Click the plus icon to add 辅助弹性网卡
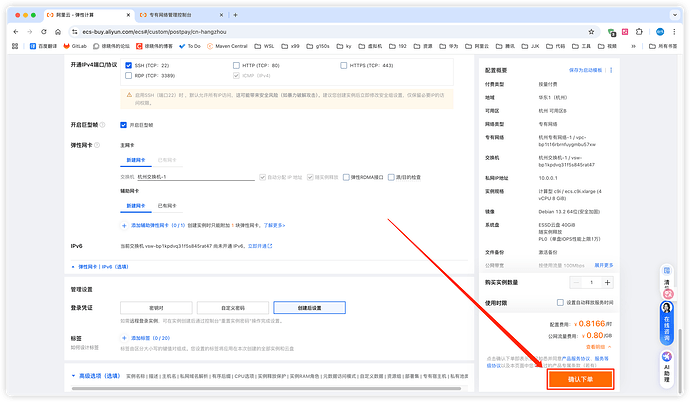690x402 pixels. [123, 226]
